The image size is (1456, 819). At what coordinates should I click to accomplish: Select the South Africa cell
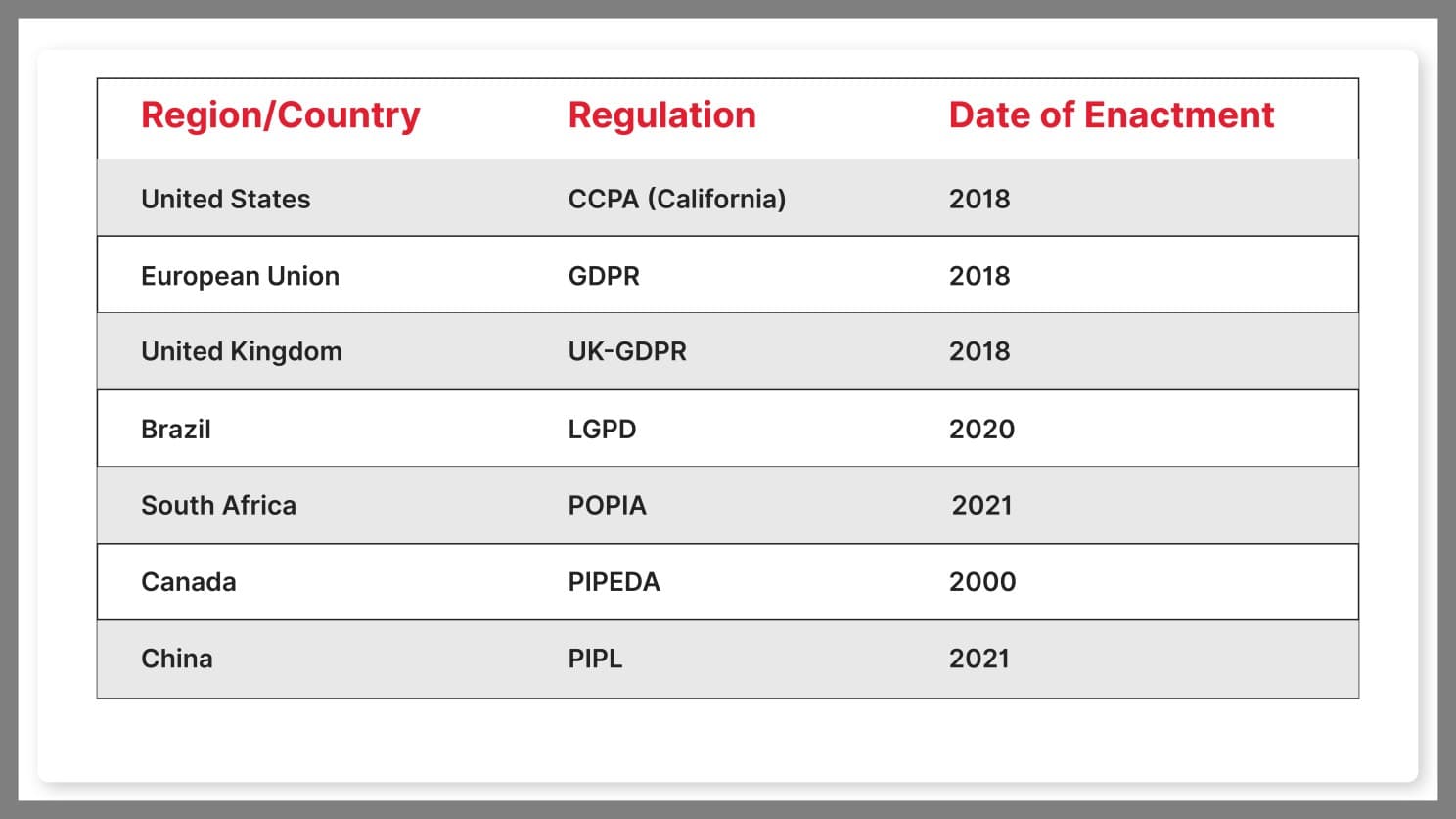pos(218,505)
